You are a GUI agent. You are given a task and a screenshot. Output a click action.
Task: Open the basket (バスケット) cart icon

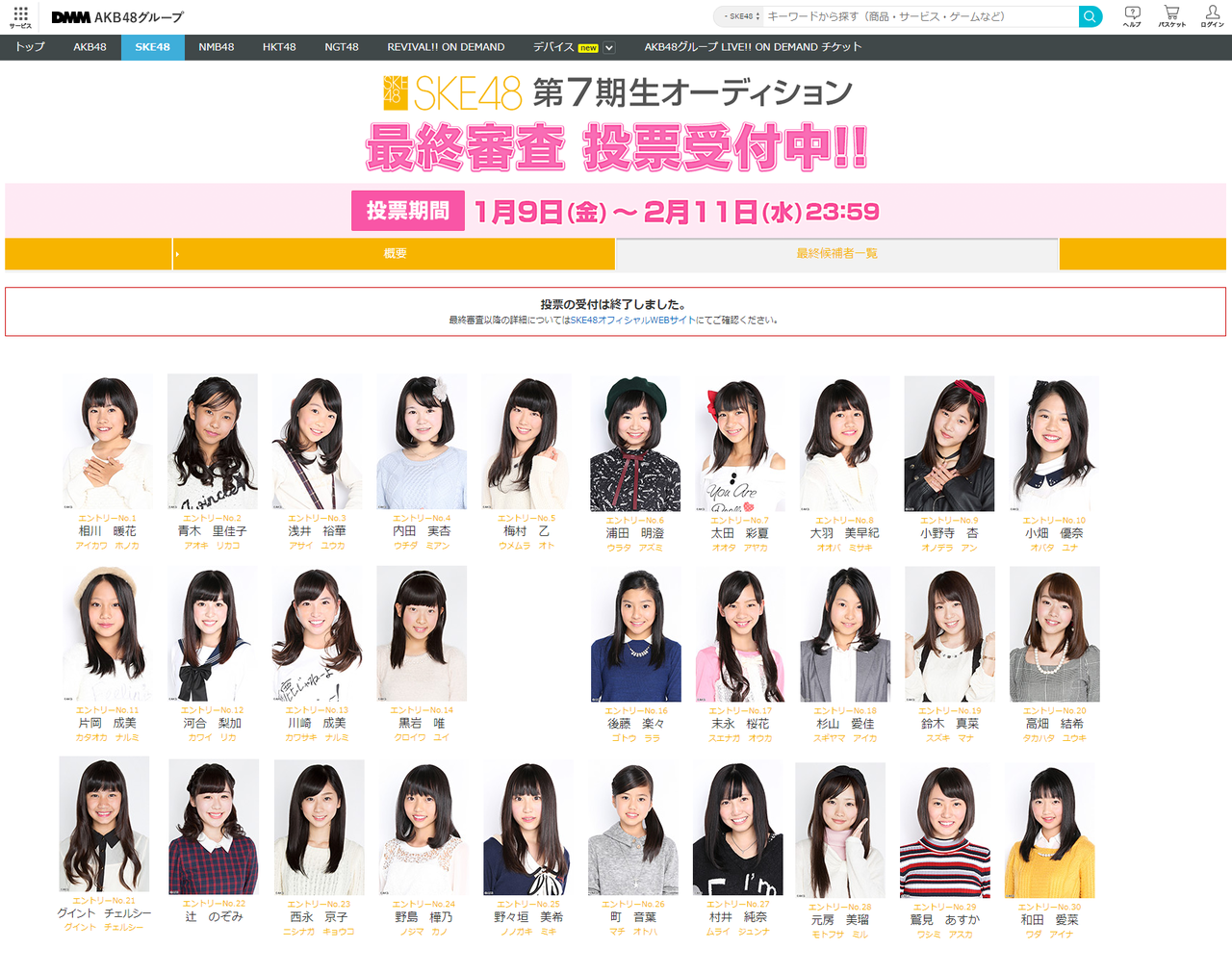[x=1171, y=16]
